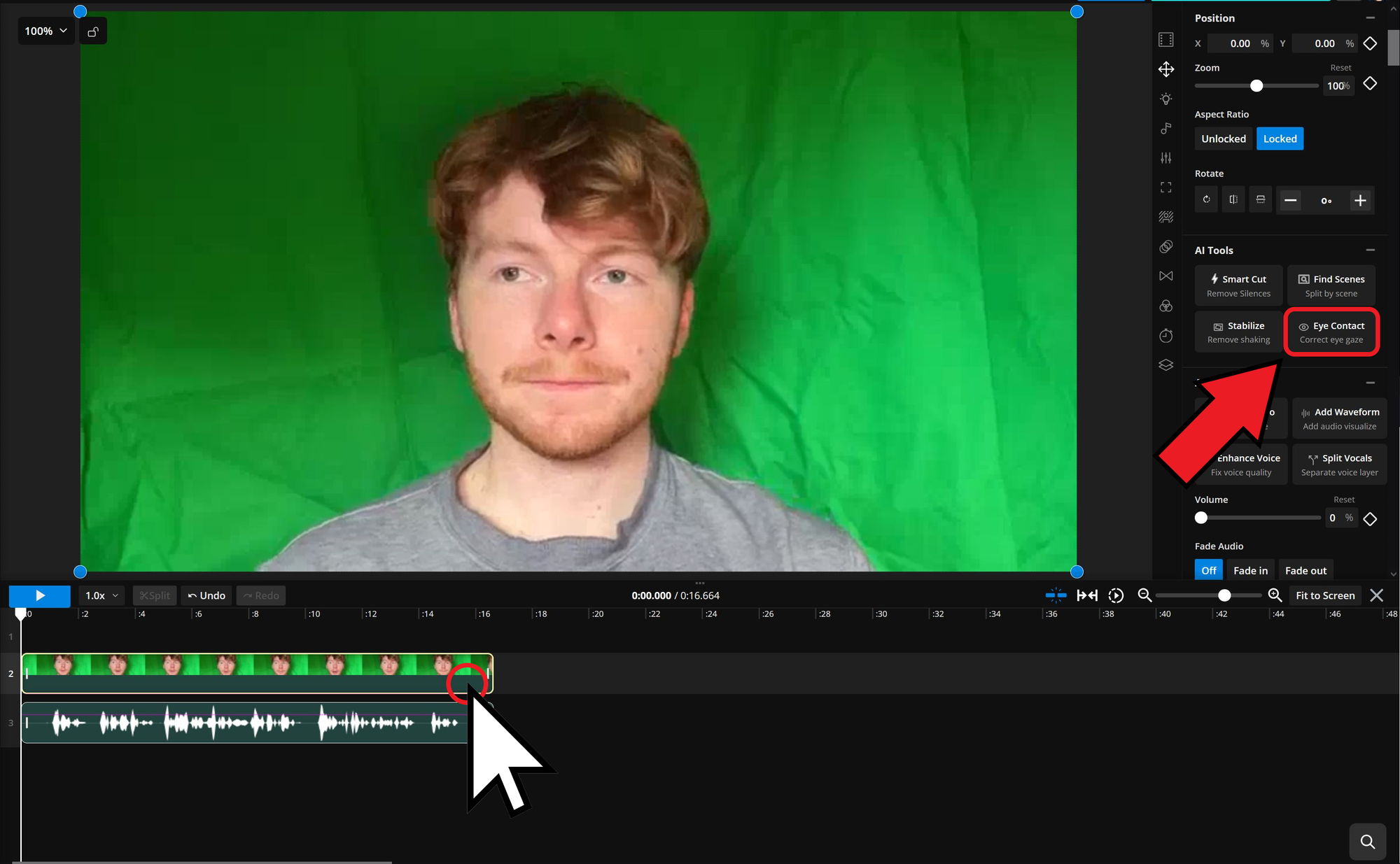This screenshot has width=1400, height=864.
Task: Click Fit to Screen in the timeline
Action: pyautogui.click(x=1324, y=595)
